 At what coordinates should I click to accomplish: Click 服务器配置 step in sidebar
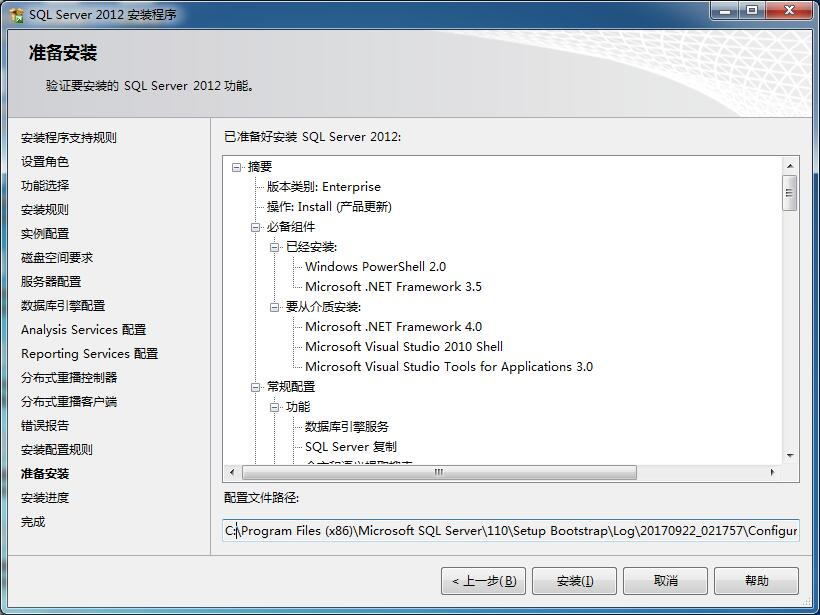[51, 282]
